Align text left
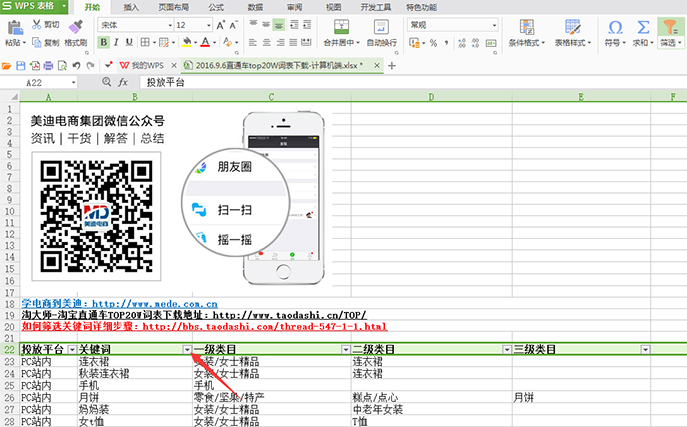 coord(253,42)
